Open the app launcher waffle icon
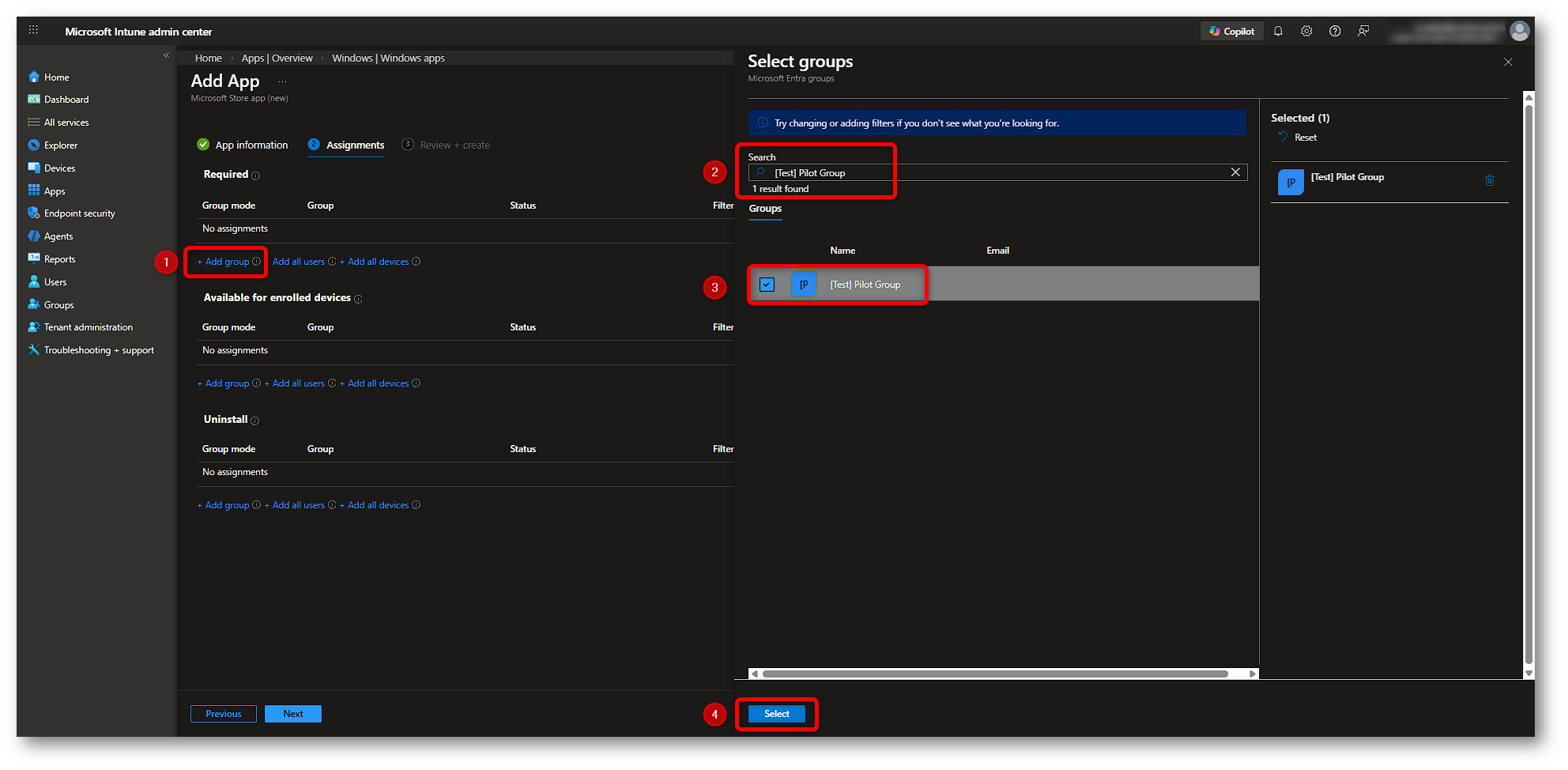 point(33,30)
